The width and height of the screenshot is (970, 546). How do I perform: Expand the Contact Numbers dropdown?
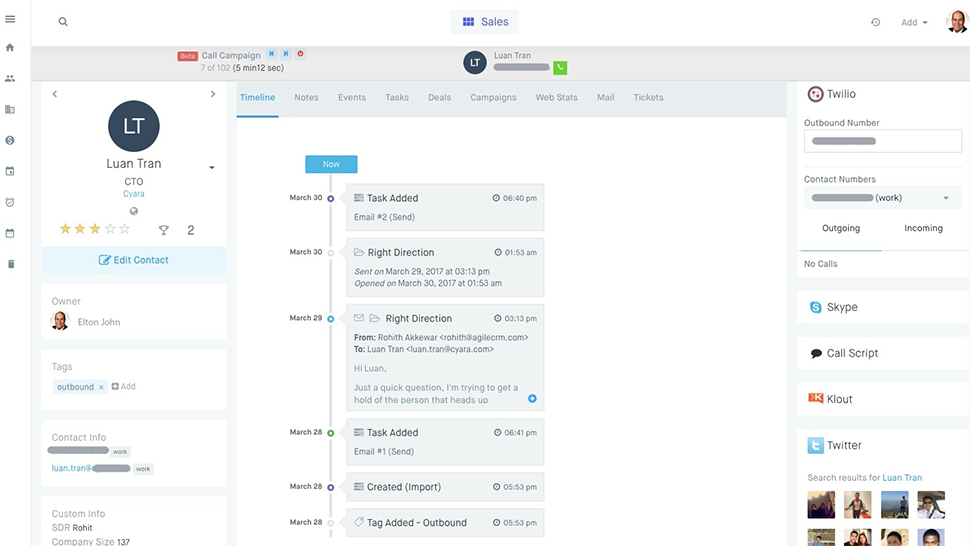(x=883, y=198)
